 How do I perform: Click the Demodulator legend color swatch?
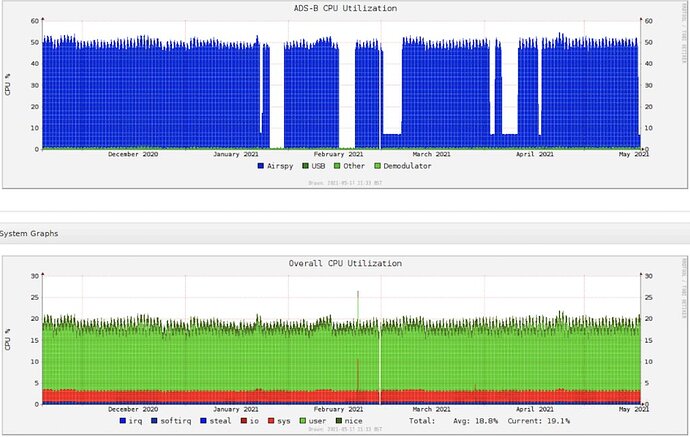click(377, 166)
